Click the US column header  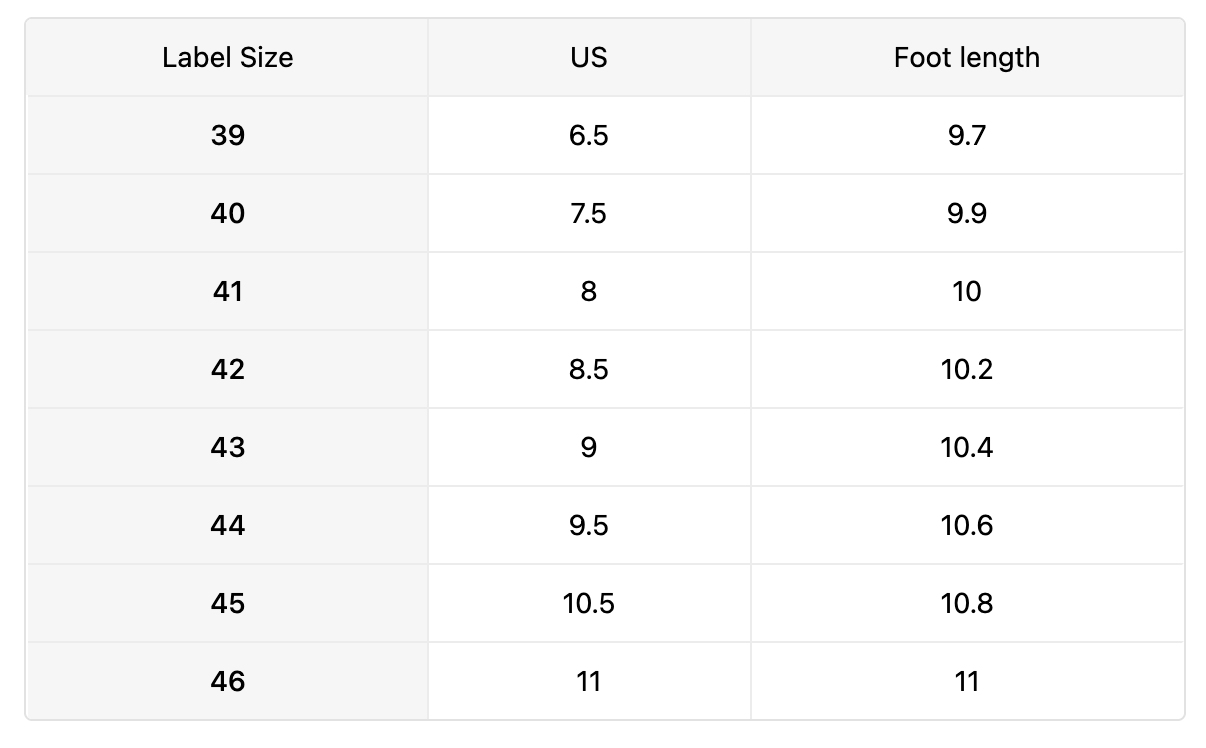589,57
